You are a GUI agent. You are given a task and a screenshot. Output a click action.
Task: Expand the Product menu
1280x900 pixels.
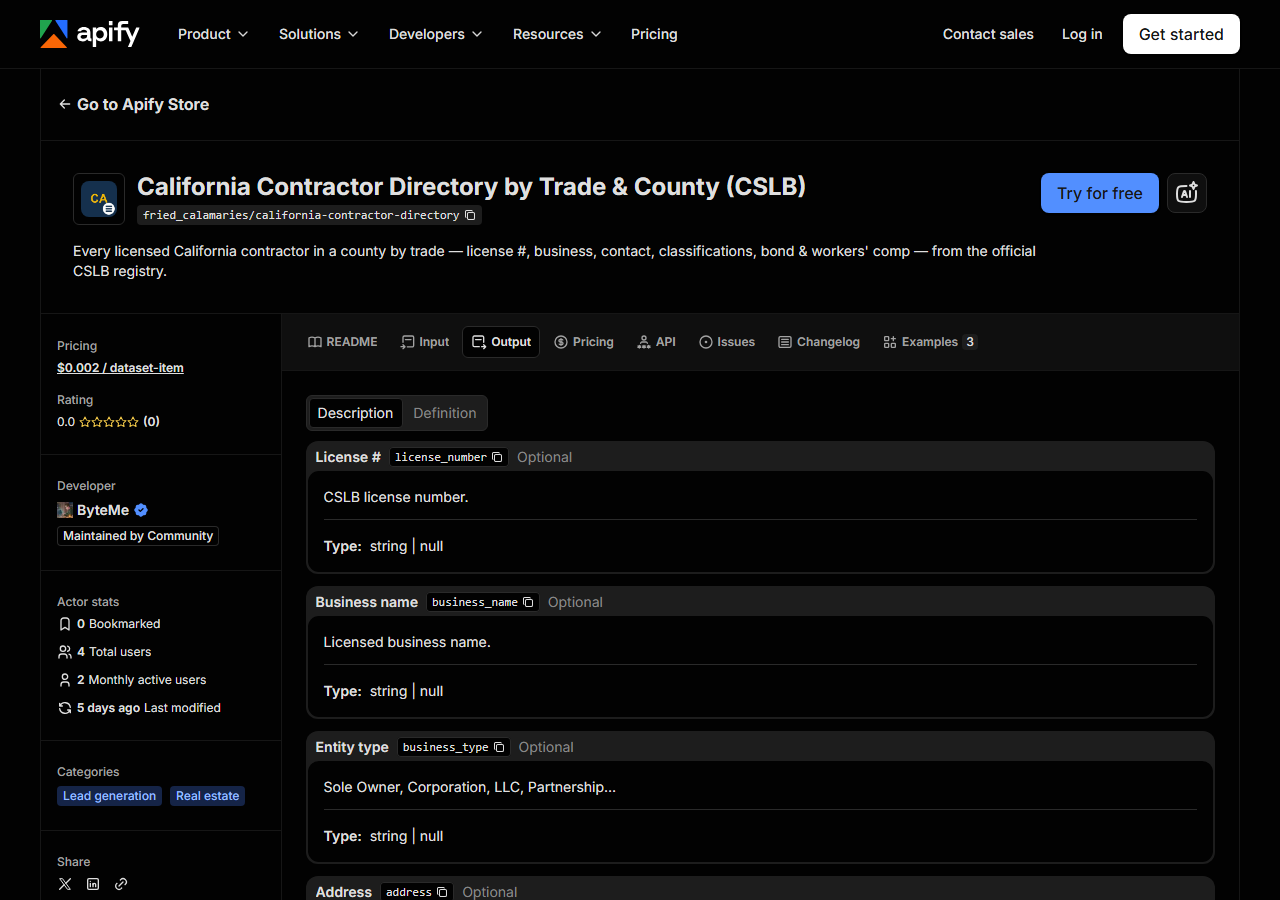pos(213,34)
